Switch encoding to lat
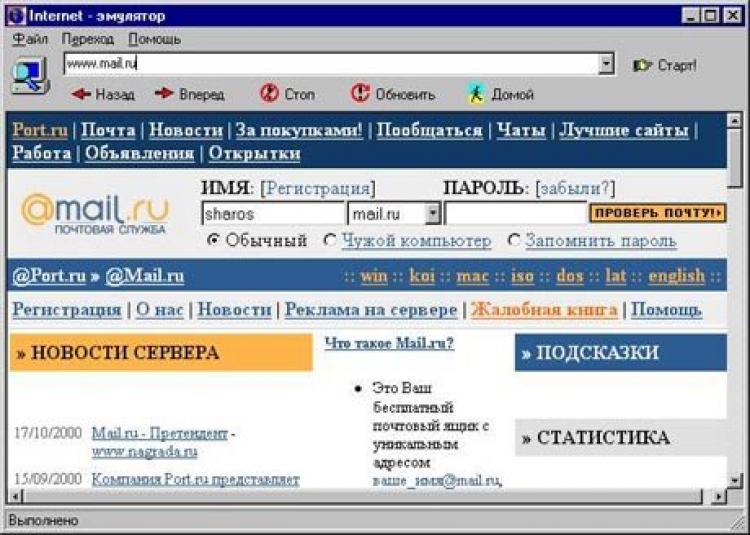This screenshot has height=535, width=750. (616, 276)
